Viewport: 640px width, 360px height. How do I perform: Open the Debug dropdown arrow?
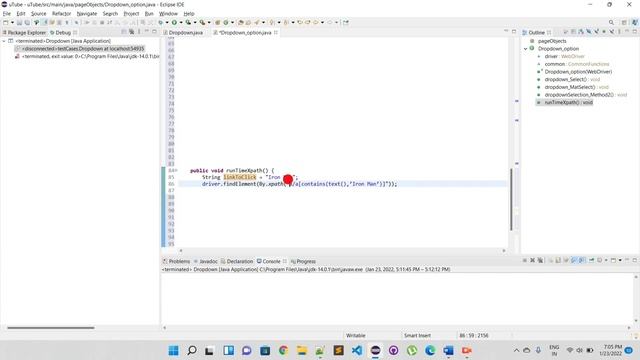[167, 22]
